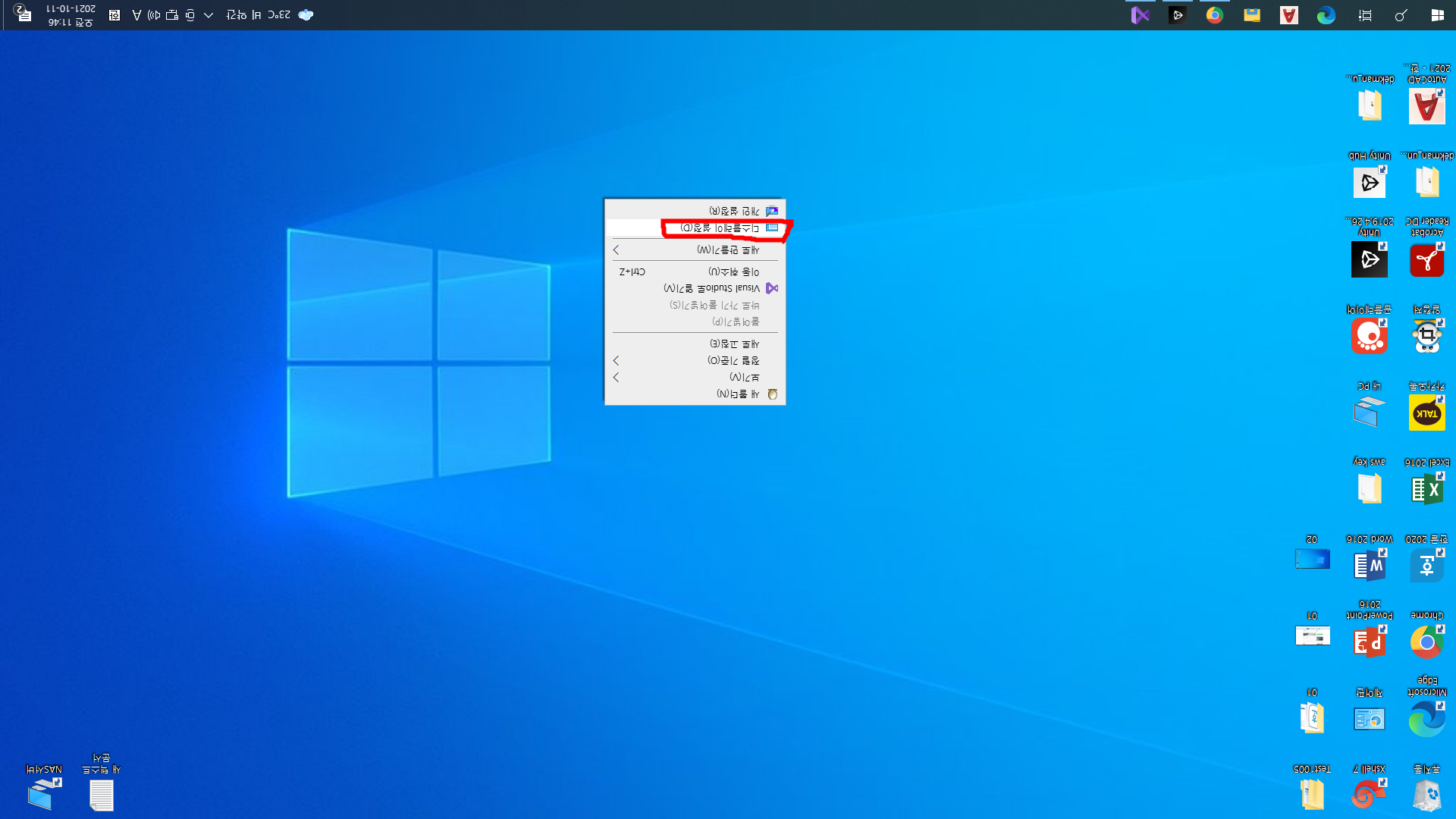
Task: Switch to Chrome on the taskbar
Action: [x=1215, y=15]
